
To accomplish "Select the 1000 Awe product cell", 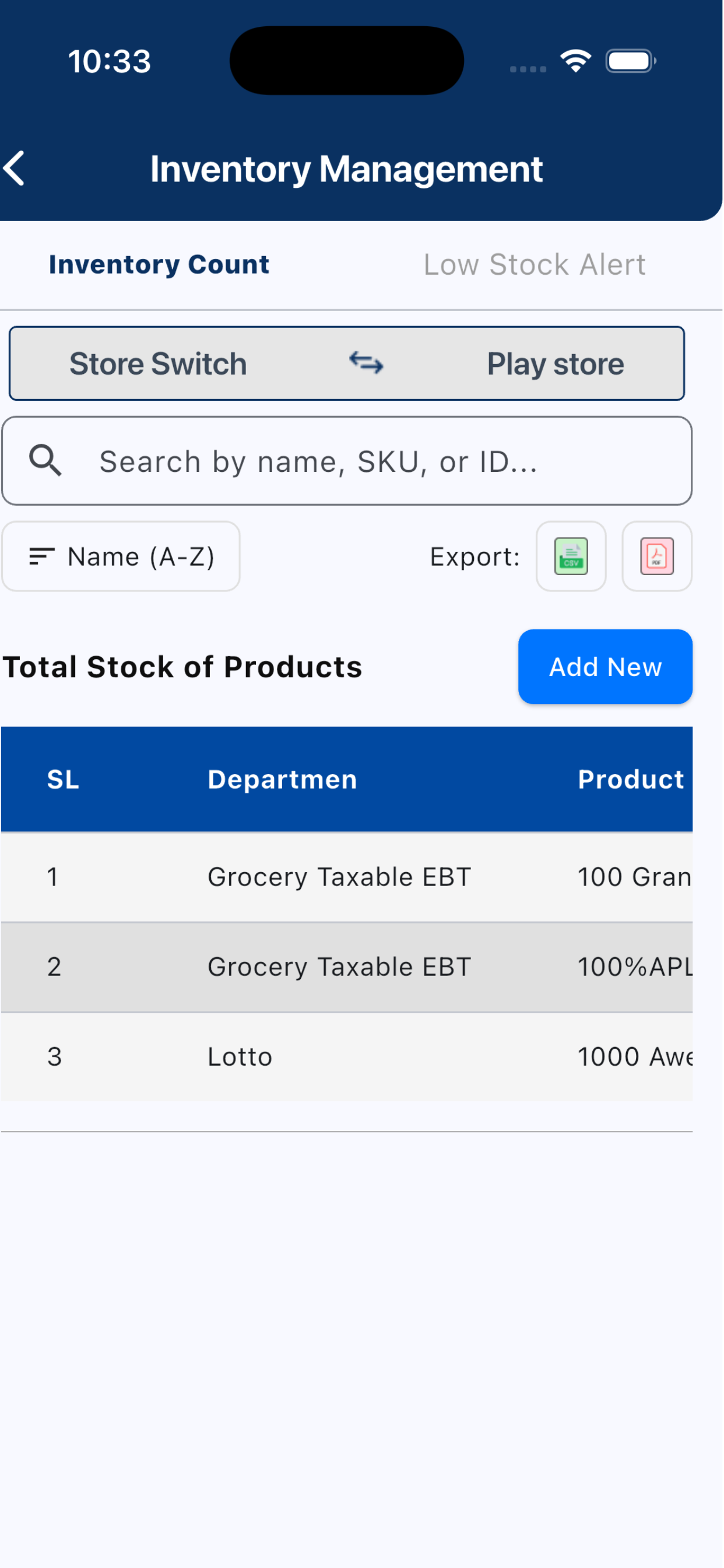I will tap(635, 1056).
